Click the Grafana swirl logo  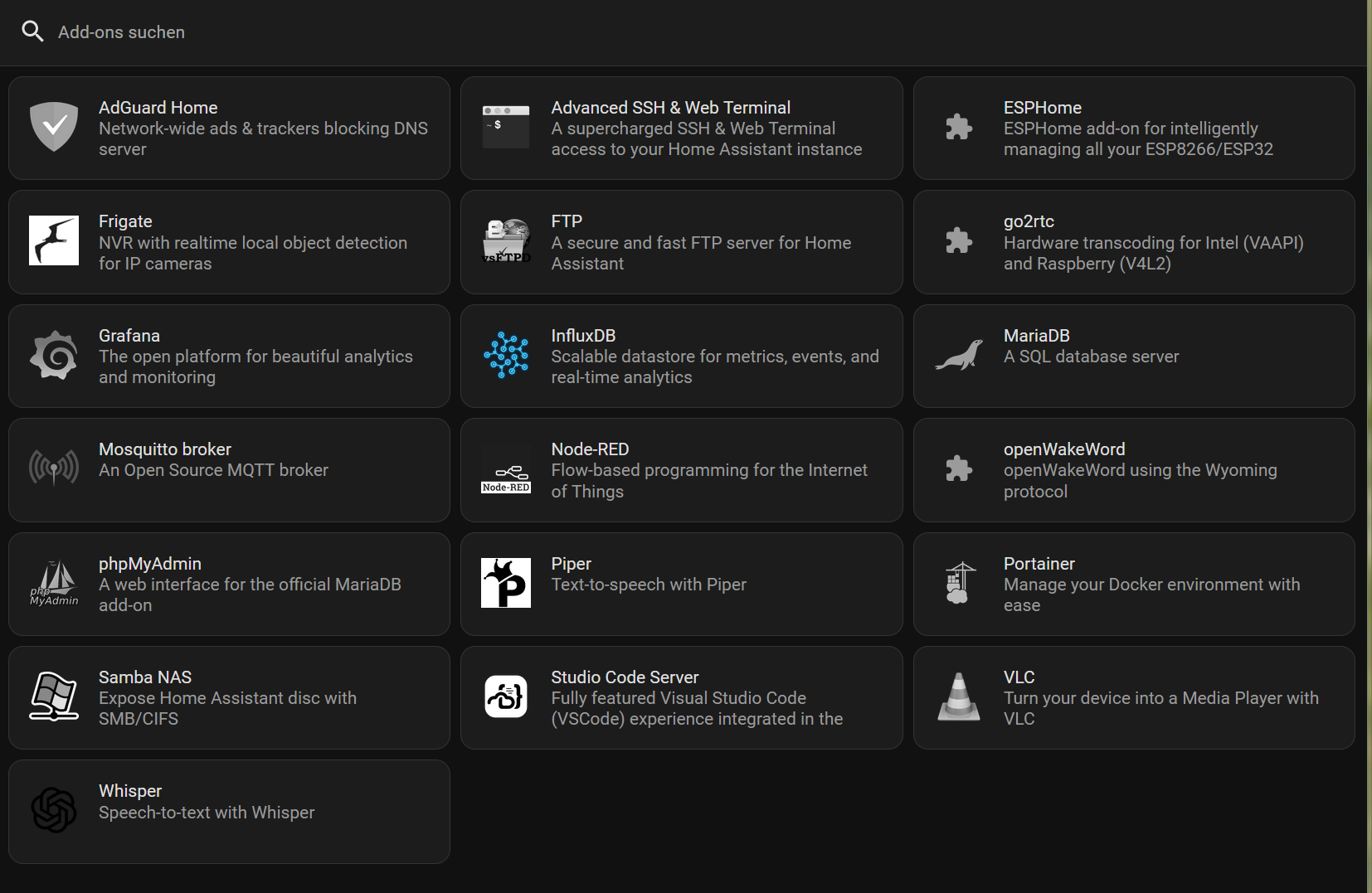54,355
